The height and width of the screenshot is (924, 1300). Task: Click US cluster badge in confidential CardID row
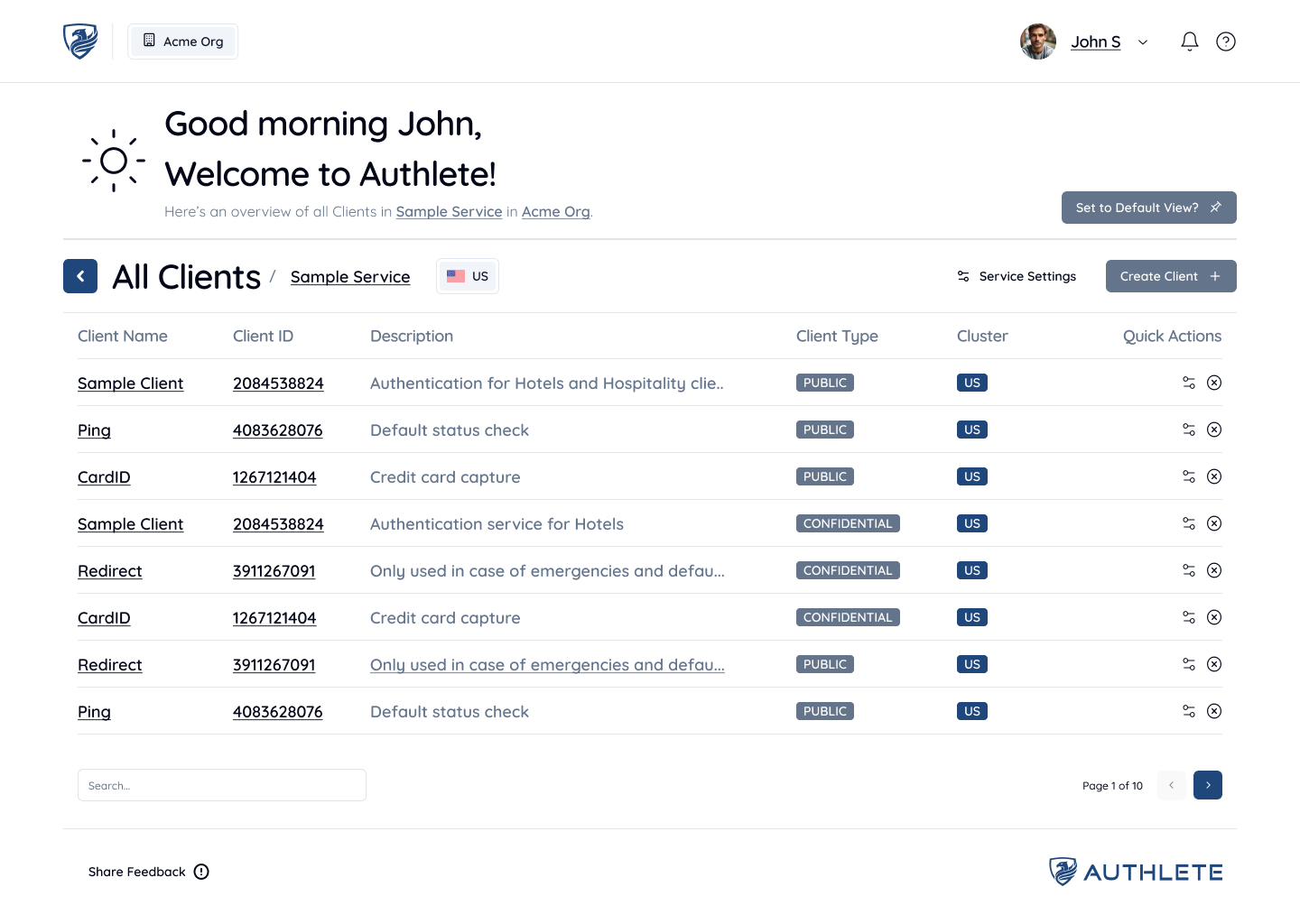pyautogui.click(x=972, y=617)
